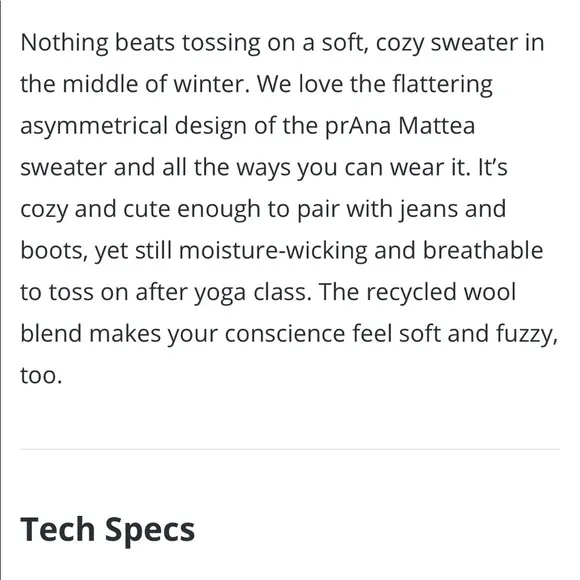Screen dimensions: 580x580
Task: Select the final word "too."
Action: [41, 375]
